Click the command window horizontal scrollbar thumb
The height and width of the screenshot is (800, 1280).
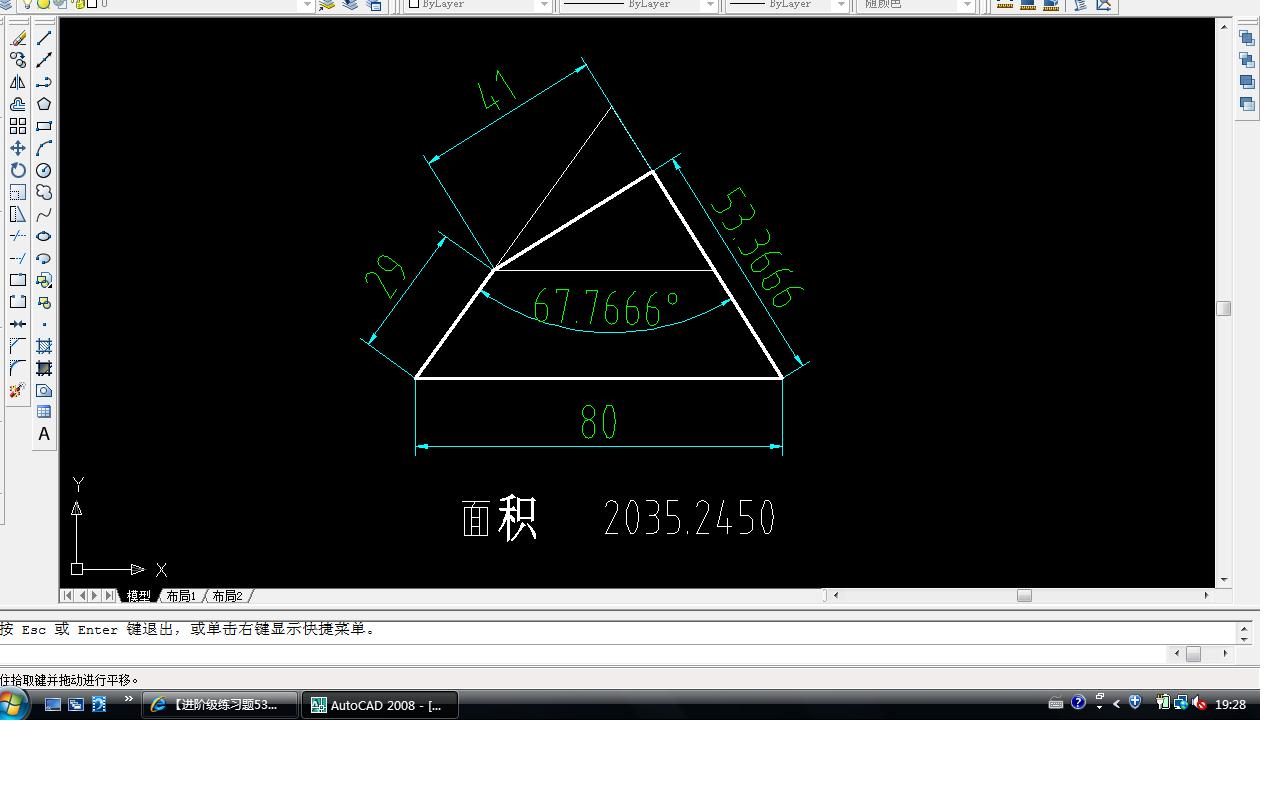[1193, 654]
